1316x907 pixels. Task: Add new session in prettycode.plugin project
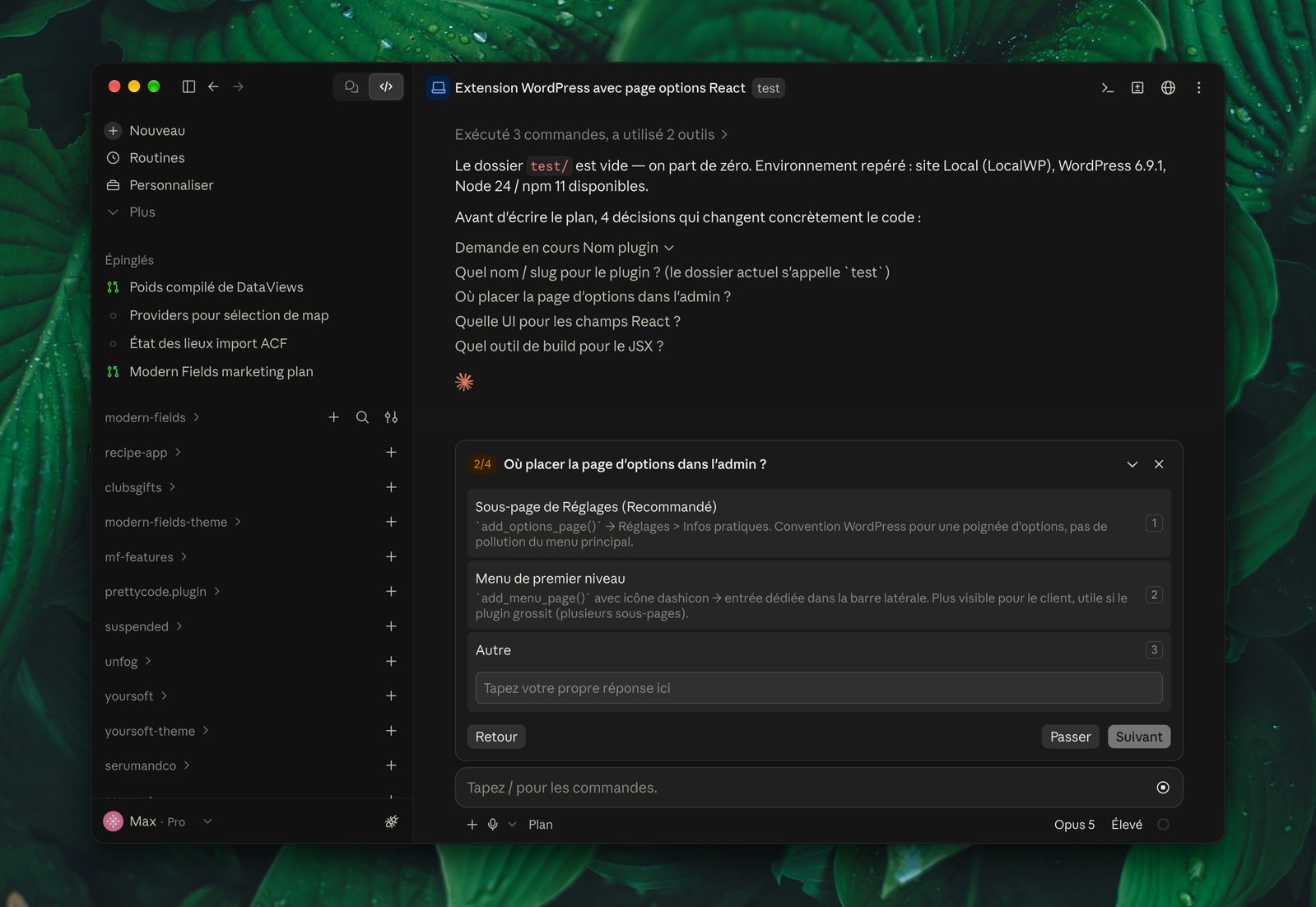391,592
